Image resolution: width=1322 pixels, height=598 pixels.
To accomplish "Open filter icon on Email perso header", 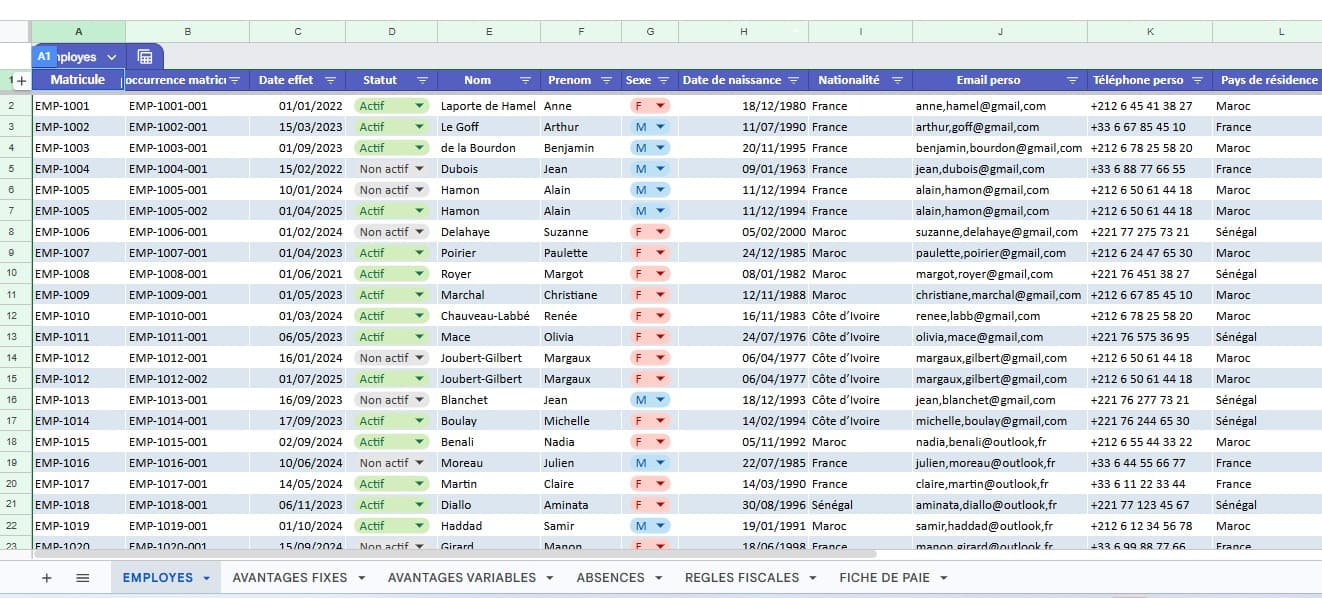I will click(1072, 80).
